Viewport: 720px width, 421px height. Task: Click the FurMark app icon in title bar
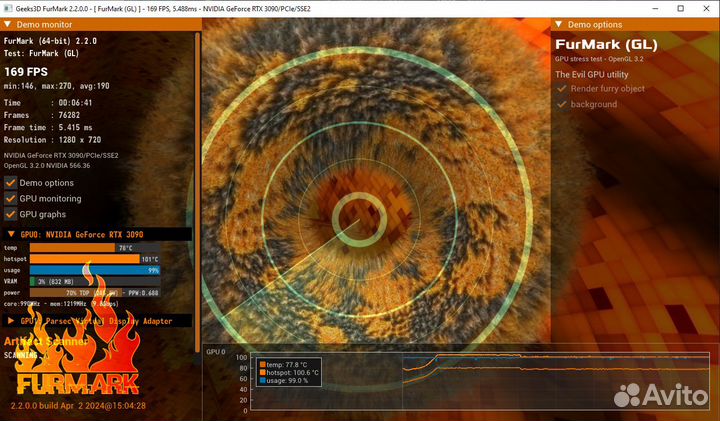8,8
